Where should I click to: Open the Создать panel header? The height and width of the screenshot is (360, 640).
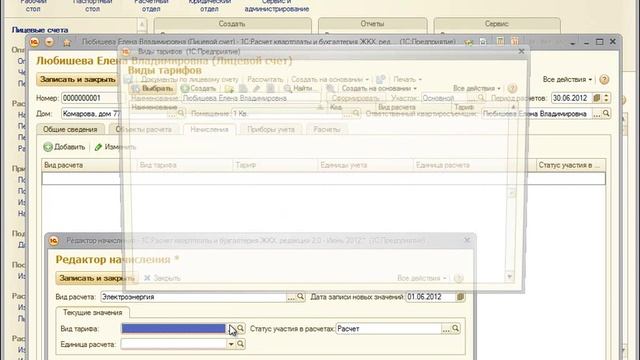tap(232, 24)
